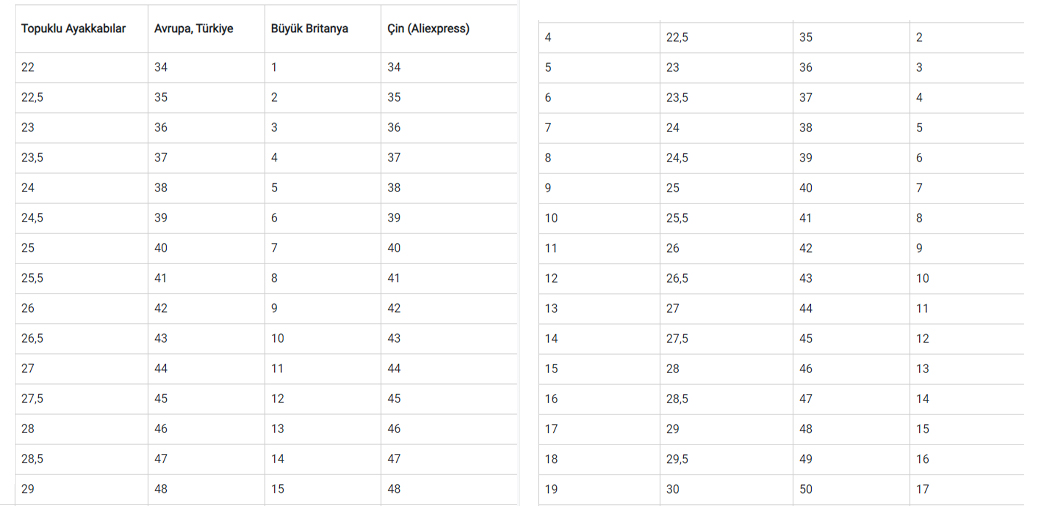This screenshot has height=506, width=1051.
Task: Click the Büyük Britanya column header
Action: [x=309, y=29]
